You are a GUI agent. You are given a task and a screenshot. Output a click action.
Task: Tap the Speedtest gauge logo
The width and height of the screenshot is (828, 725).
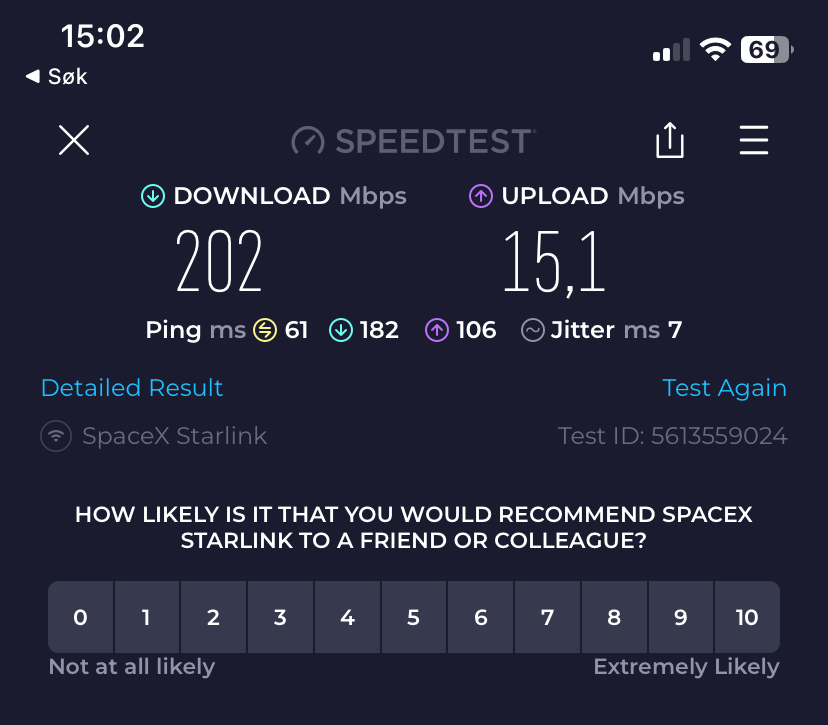tap(308, 141)
